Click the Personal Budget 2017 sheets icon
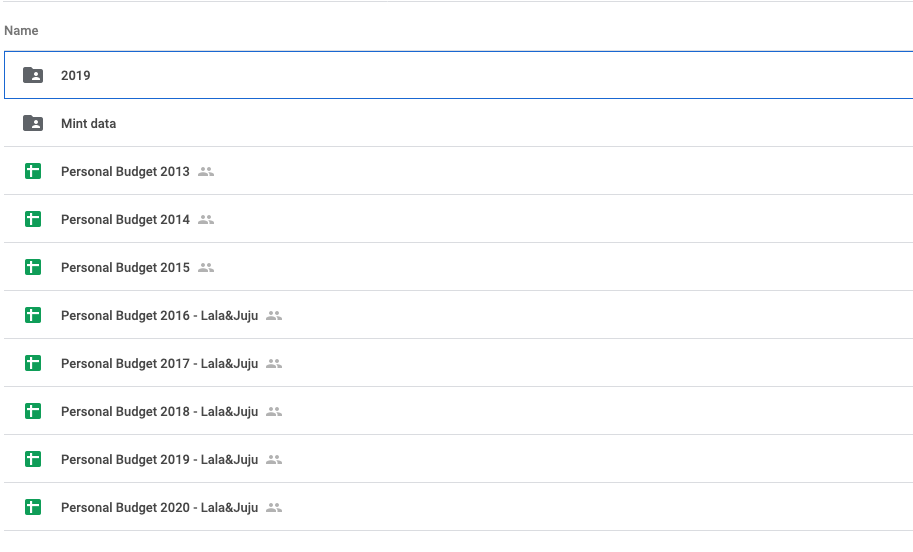 pos(33,363)
